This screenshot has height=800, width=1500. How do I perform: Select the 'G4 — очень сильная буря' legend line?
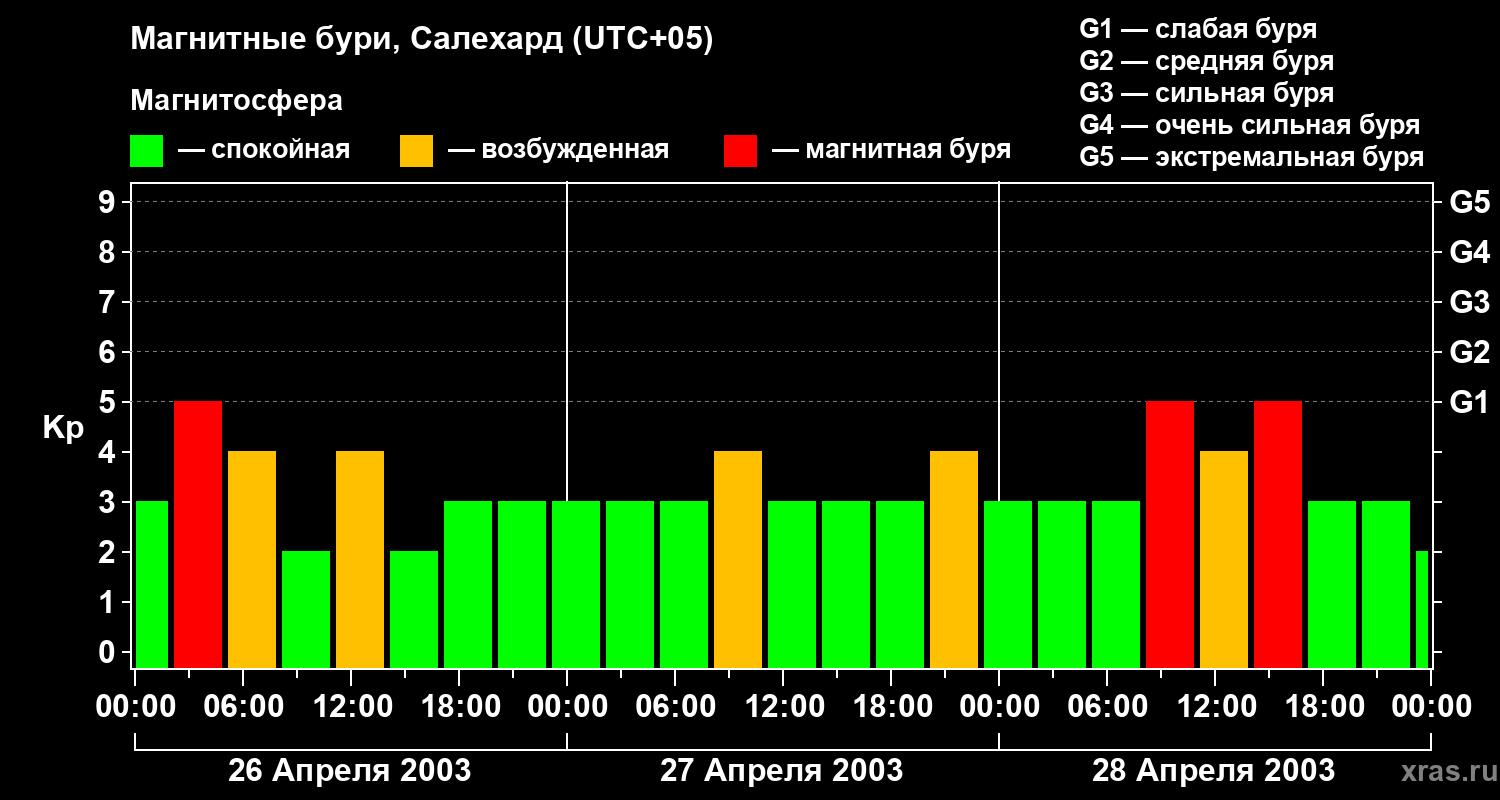click(1250, 125)
